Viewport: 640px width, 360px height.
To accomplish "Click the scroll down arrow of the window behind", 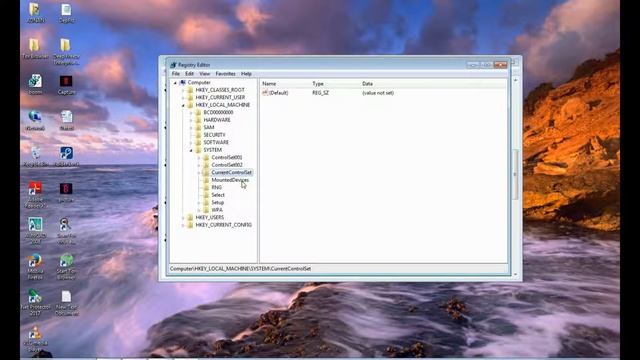I will point(515,274).
